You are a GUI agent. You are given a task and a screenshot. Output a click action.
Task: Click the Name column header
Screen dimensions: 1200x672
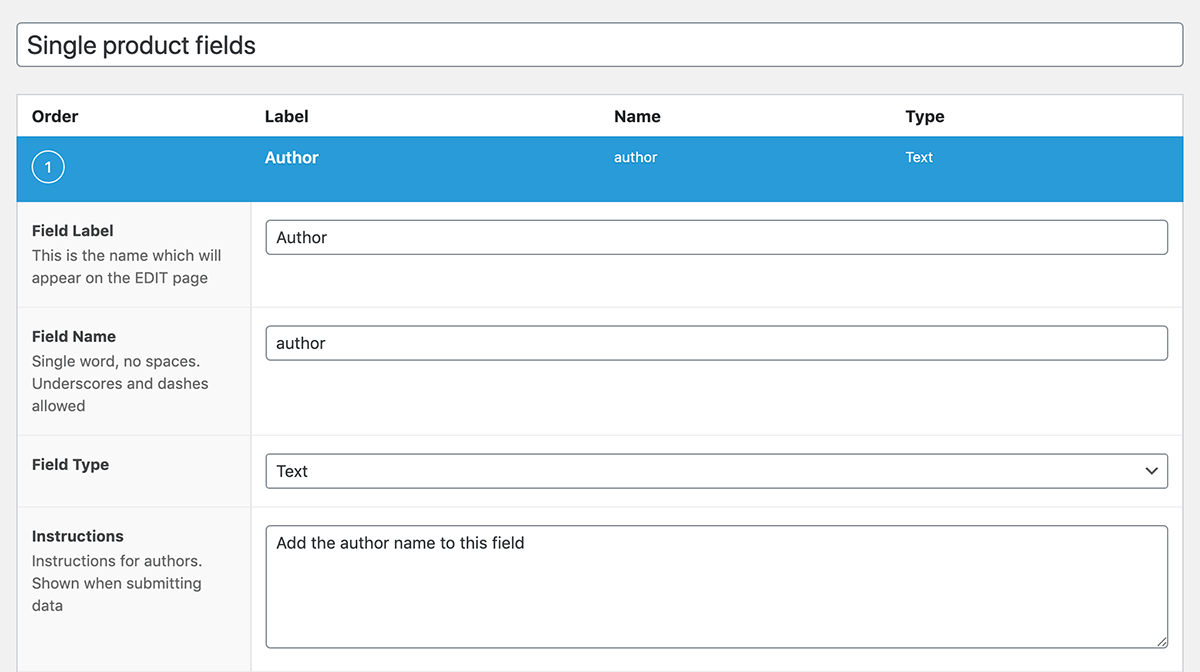point(637,116)
